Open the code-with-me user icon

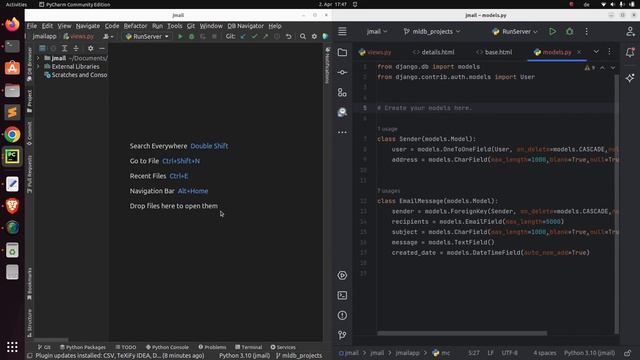(630, 31)
